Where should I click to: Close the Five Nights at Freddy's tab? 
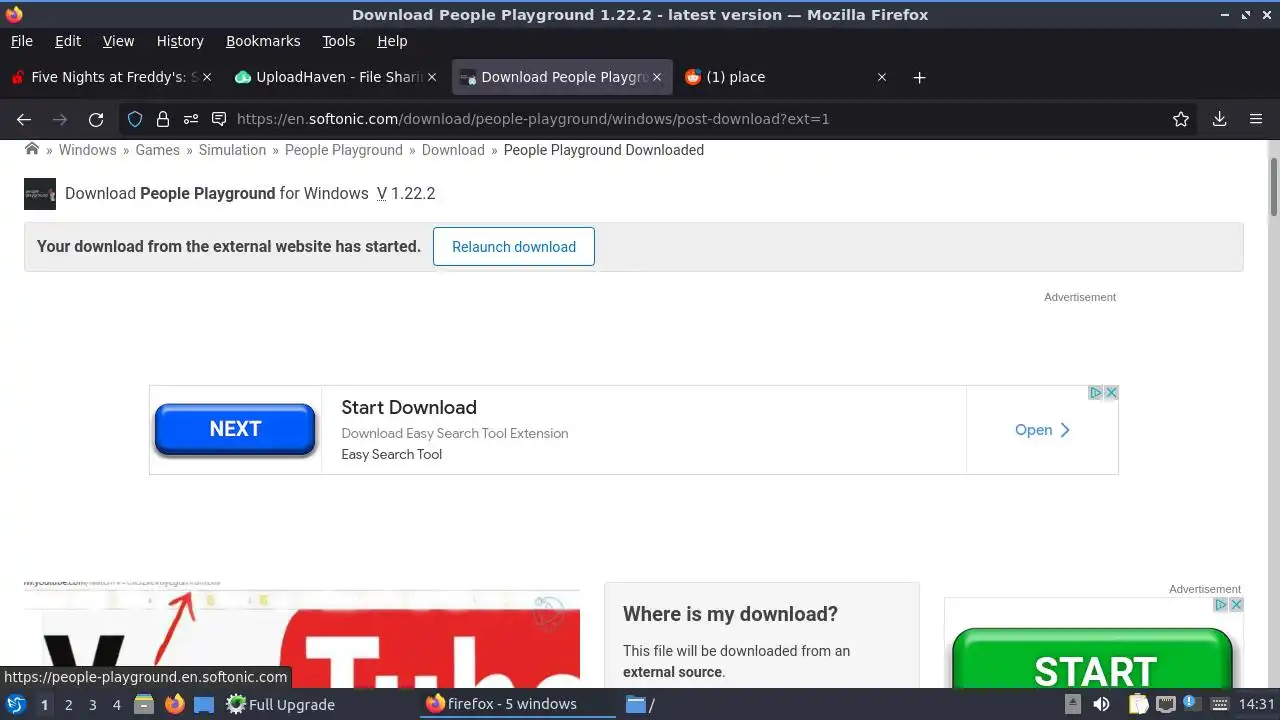[x=207, y=77]
